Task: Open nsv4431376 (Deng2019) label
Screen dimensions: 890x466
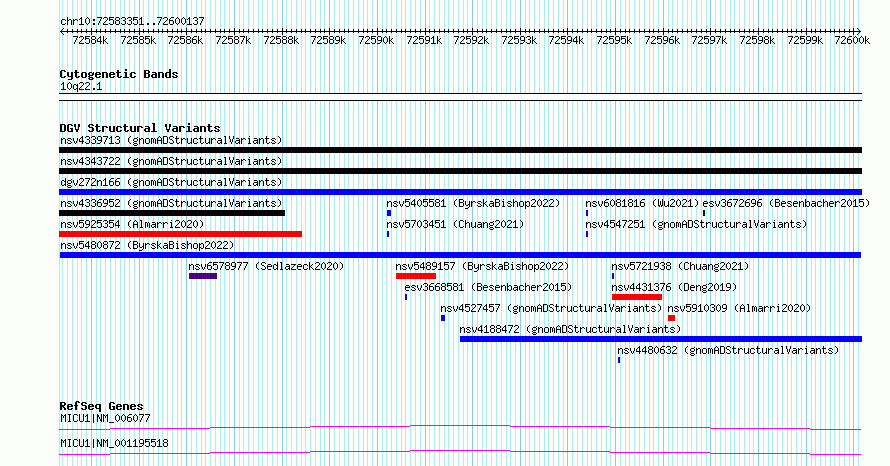Action: coord(674,287)
